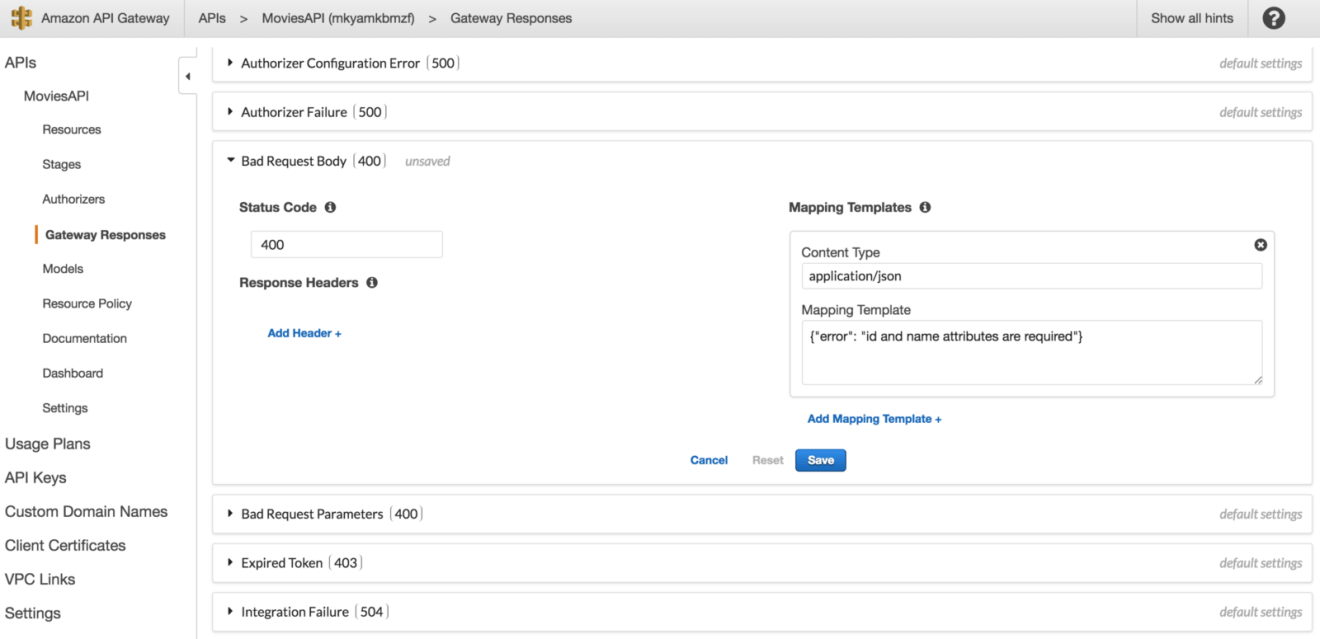The image size is (1320, 639).
Task: Click the Amazon API Gateway title
Action: click(105, 18)
